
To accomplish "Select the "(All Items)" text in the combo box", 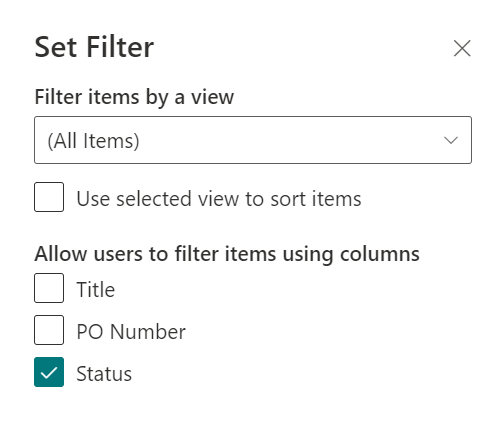I will pyautogui.click(x=93, y=141).
